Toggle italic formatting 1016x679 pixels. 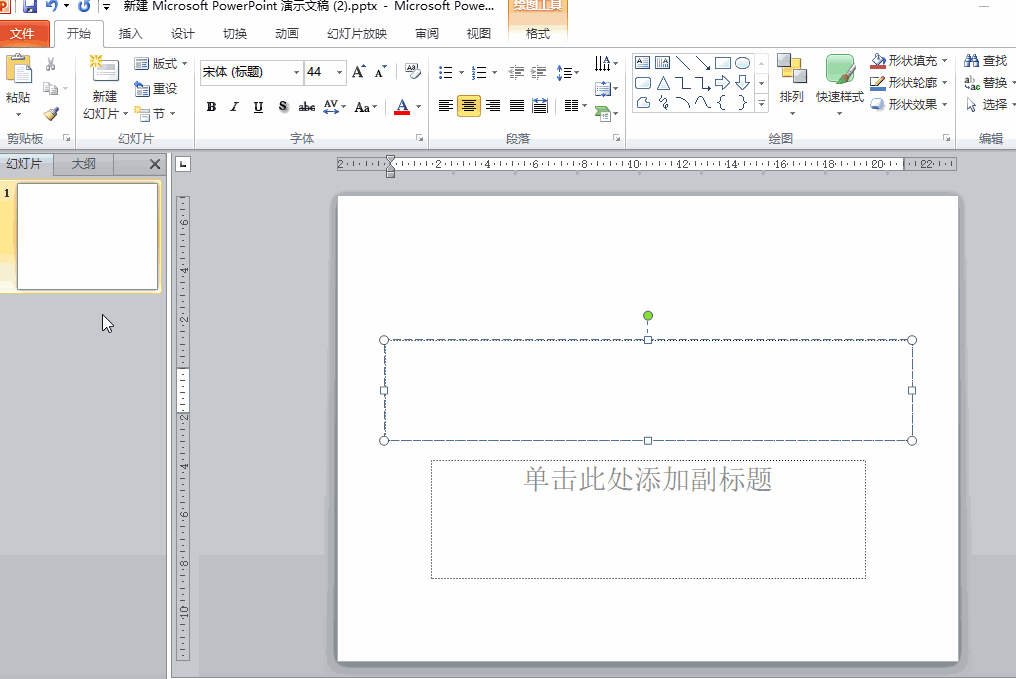tap(234, 107)
